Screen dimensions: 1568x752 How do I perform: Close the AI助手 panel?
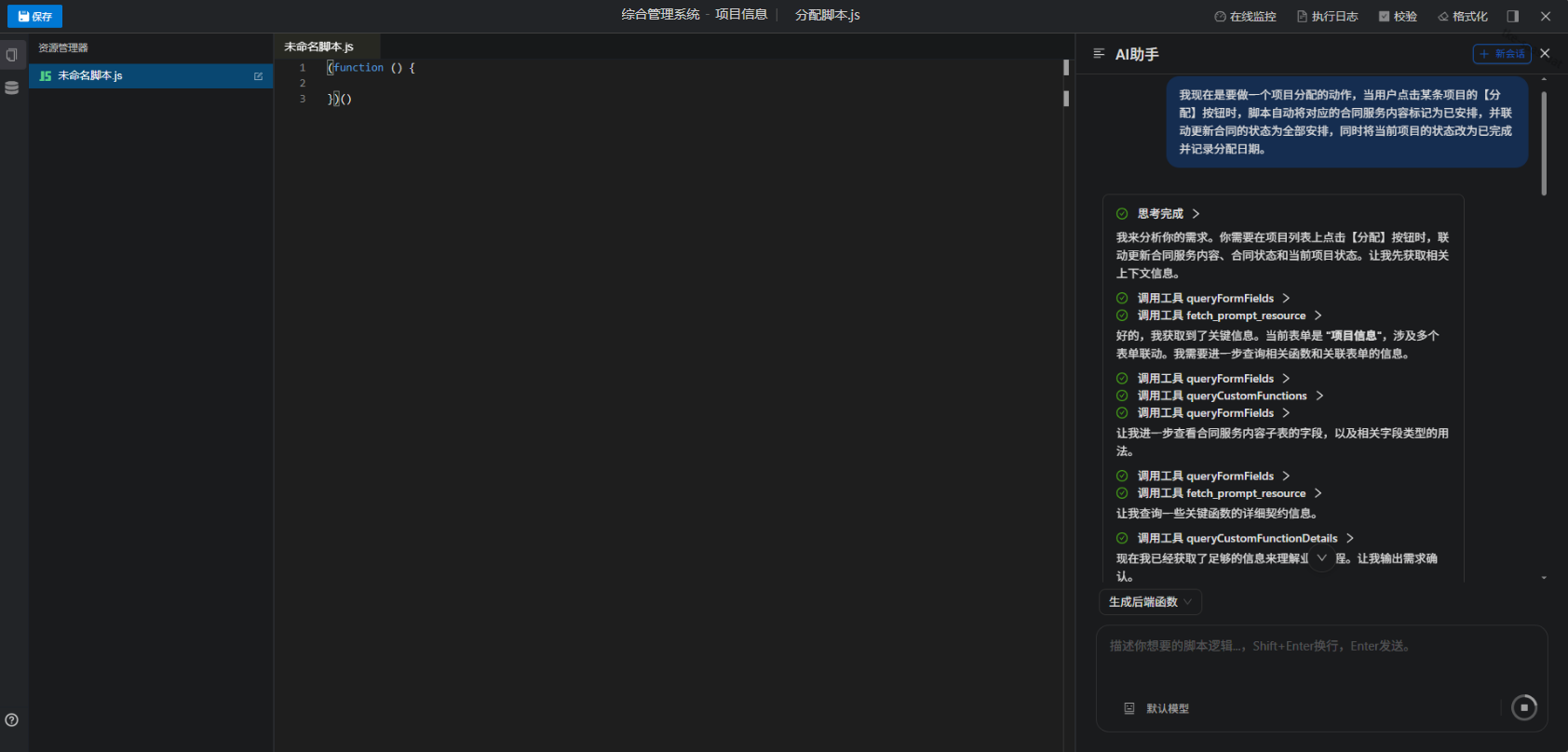(1545, 53)
